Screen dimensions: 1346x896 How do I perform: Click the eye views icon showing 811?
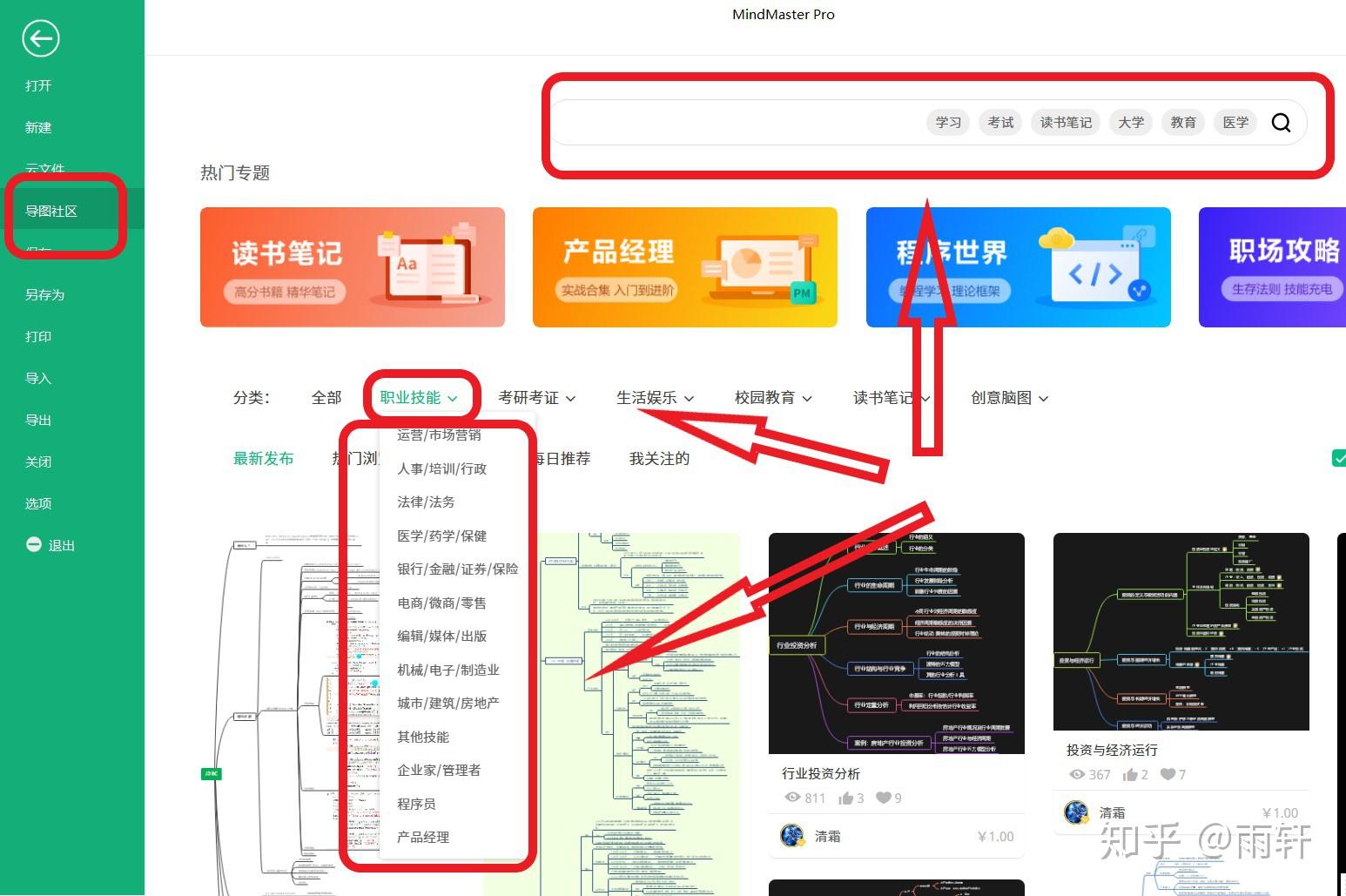[x=792, y=798]
